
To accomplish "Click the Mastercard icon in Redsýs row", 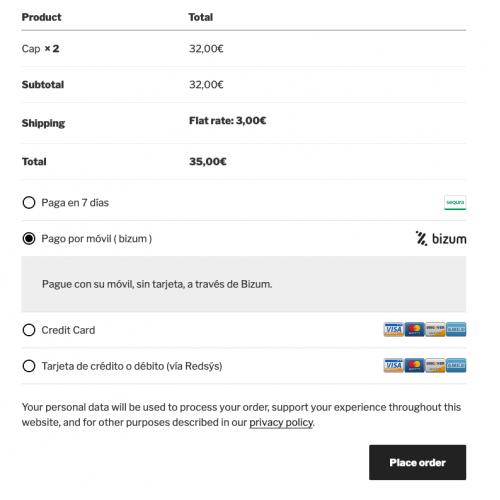I will click(414, 365).
